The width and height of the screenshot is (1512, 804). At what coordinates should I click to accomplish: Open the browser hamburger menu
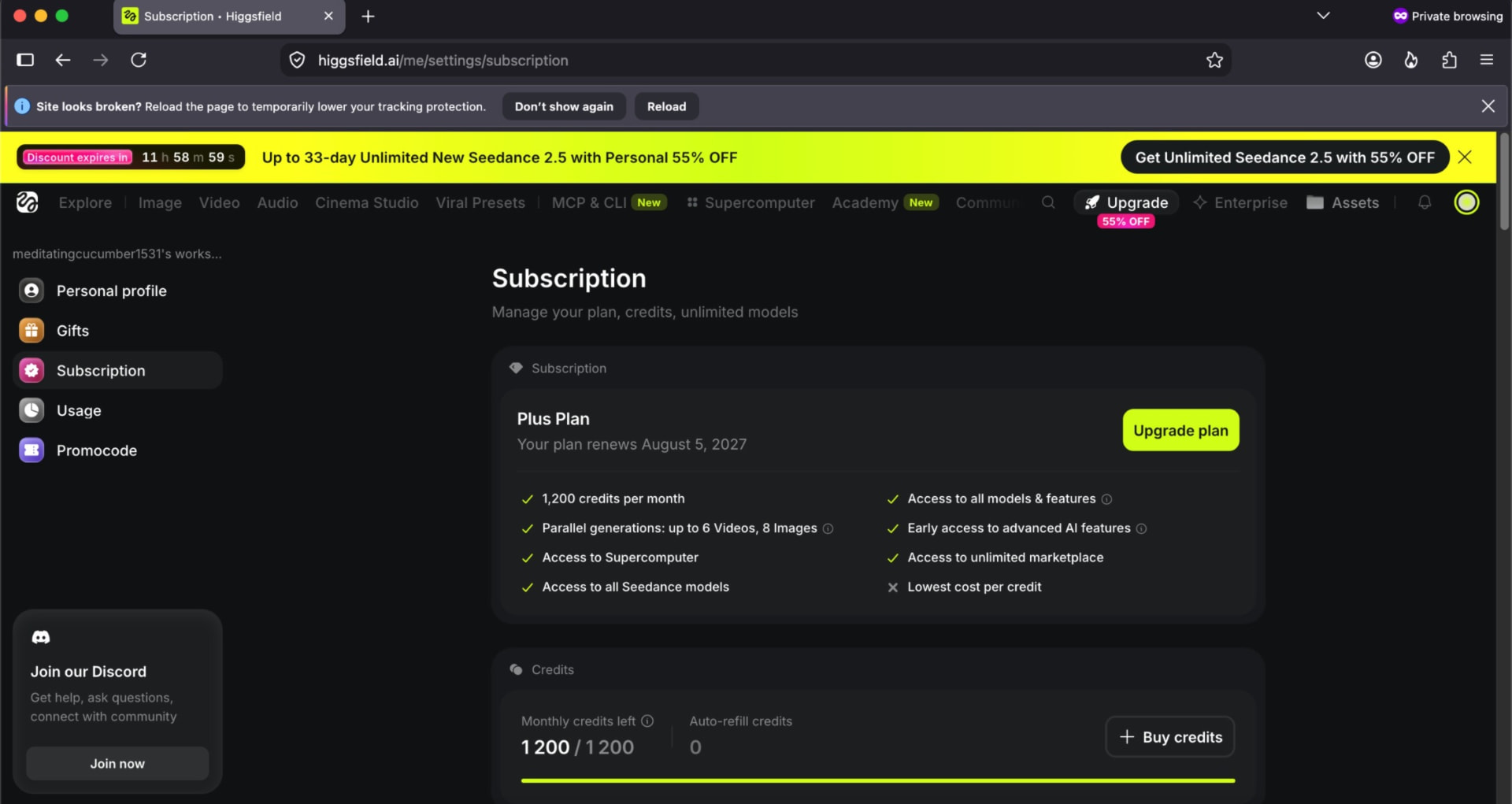point(1487,60)
